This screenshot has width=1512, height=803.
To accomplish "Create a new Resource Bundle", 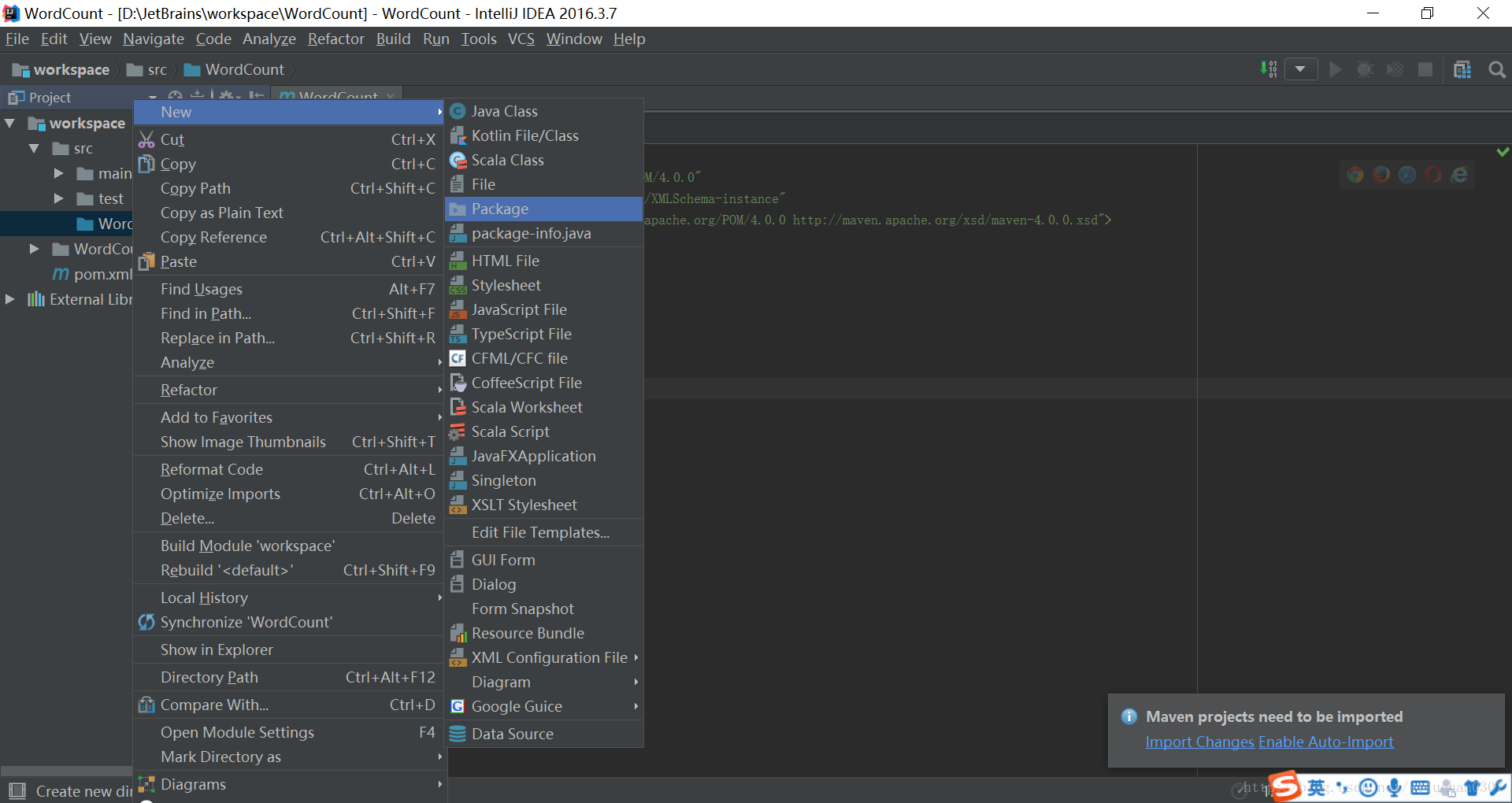I will tap(544, 634).
